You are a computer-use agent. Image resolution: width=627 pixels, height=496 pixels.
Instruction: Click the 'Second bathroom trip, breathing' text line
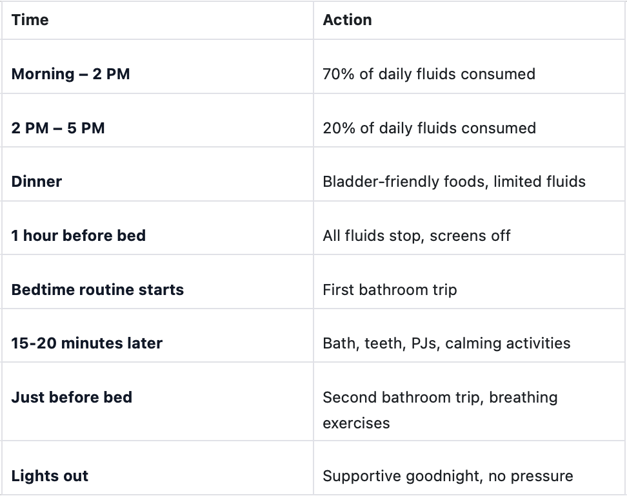440,397
